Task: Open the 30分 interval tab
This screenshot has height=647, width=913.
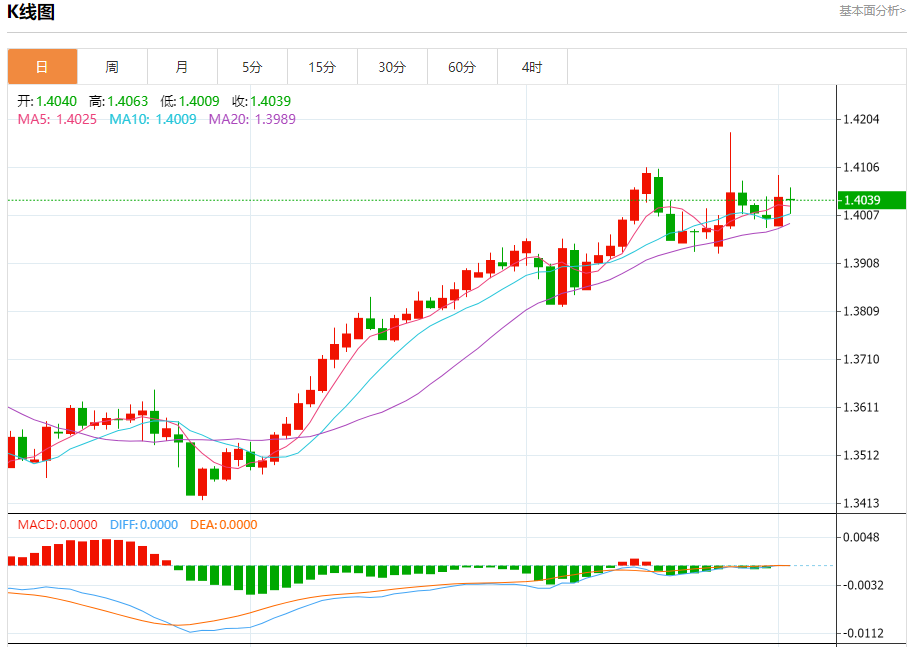Action: pos(392,67)
